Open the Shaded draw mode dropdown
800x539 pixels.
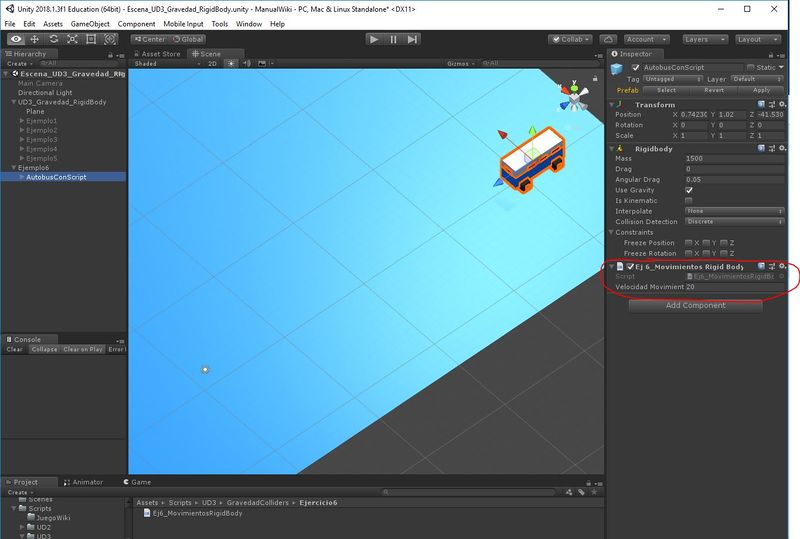(167, 64)
